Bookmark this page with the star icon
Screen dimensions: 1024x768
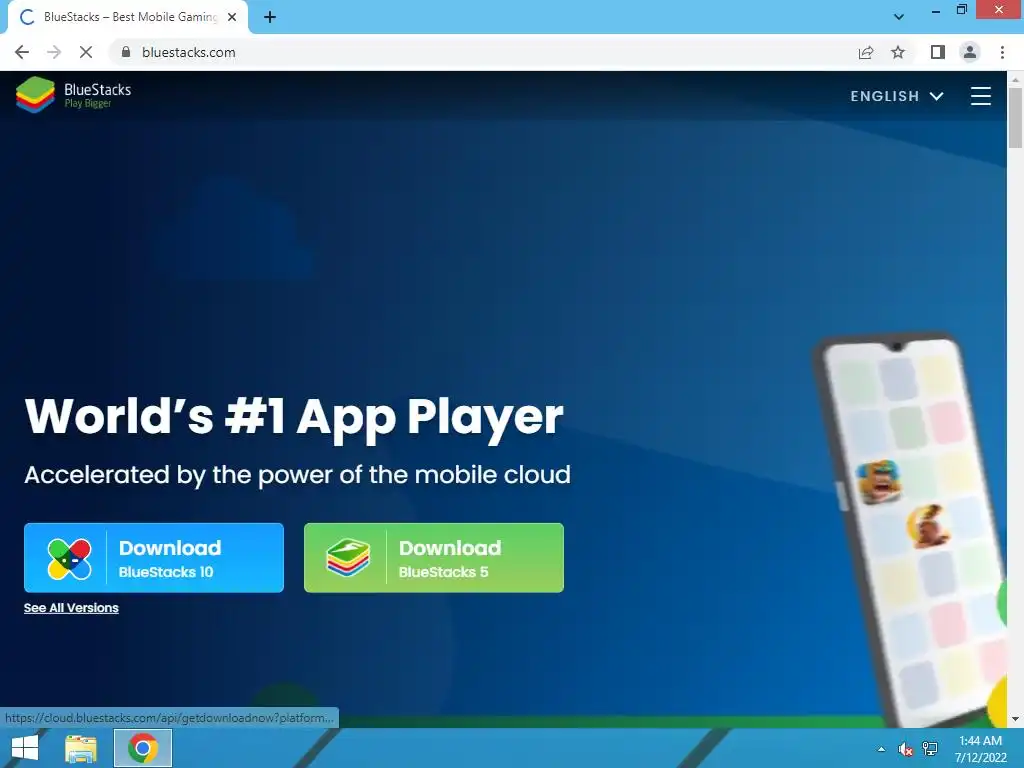tap(898, 52)
